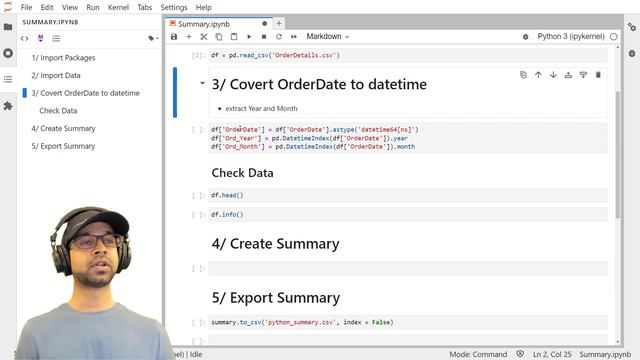Open the Kernel menu
The image size is (640, 360).
point(118,7)
